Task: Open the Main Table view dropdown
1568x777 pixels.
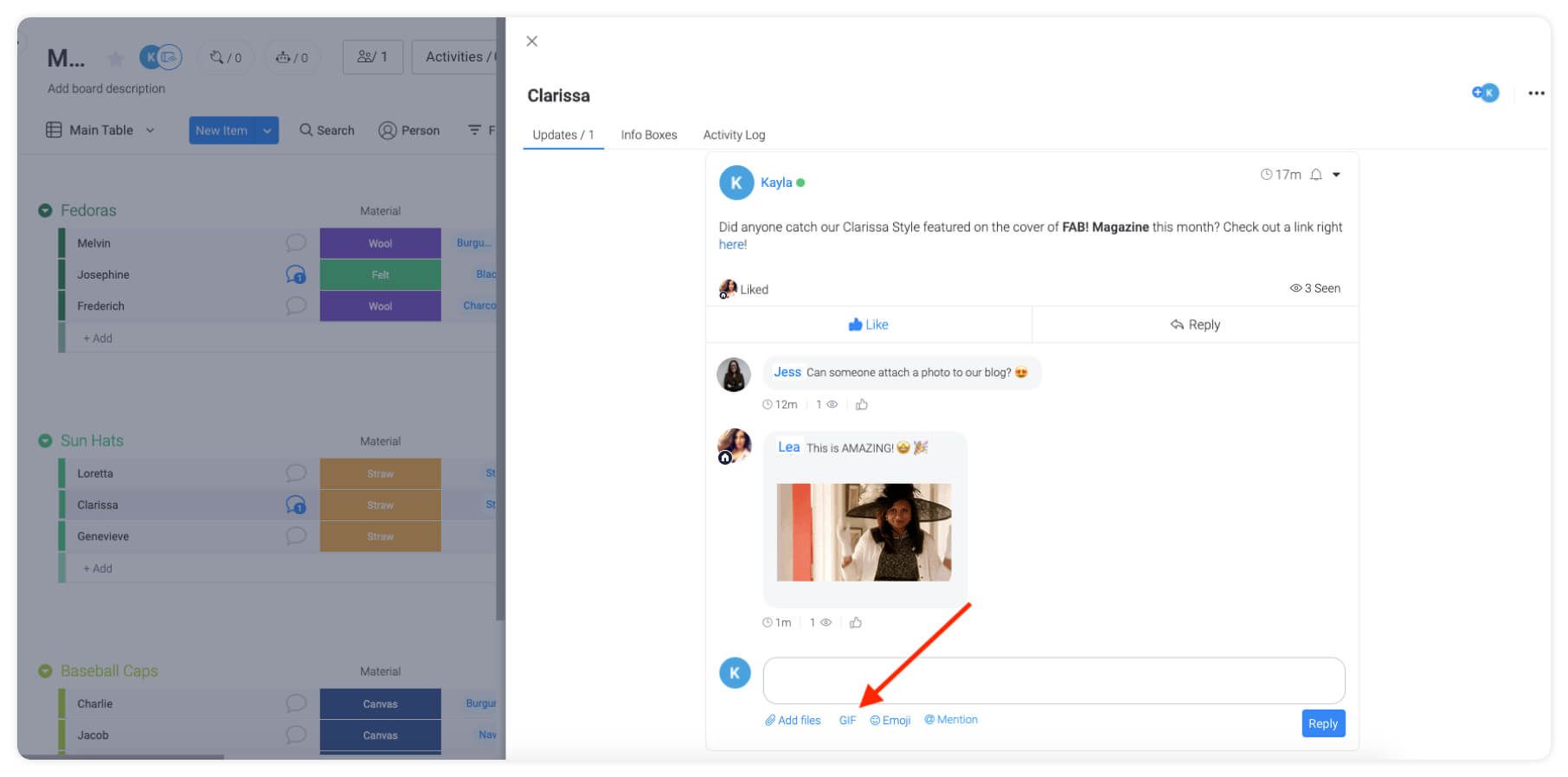Action: tap(150, 130)
